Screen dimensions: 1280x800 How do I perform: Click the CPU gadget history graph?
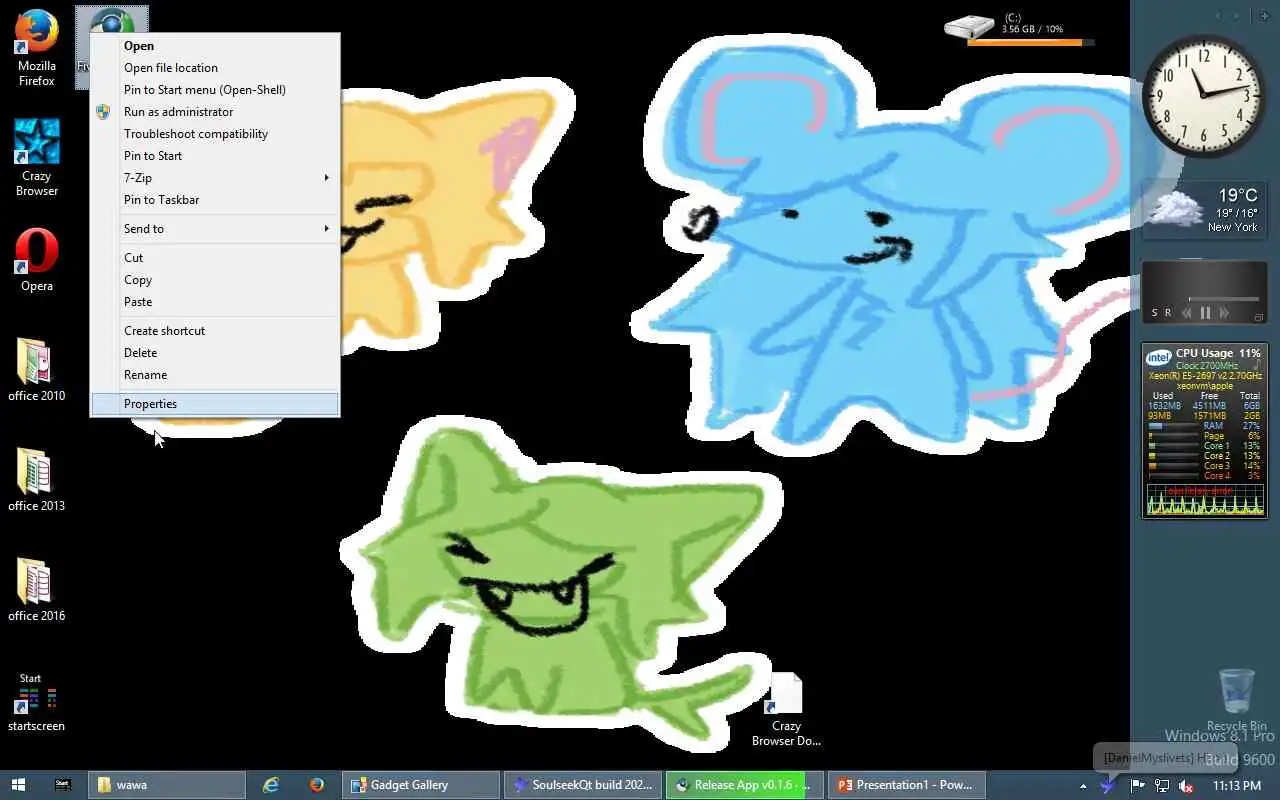(1204, 499)
